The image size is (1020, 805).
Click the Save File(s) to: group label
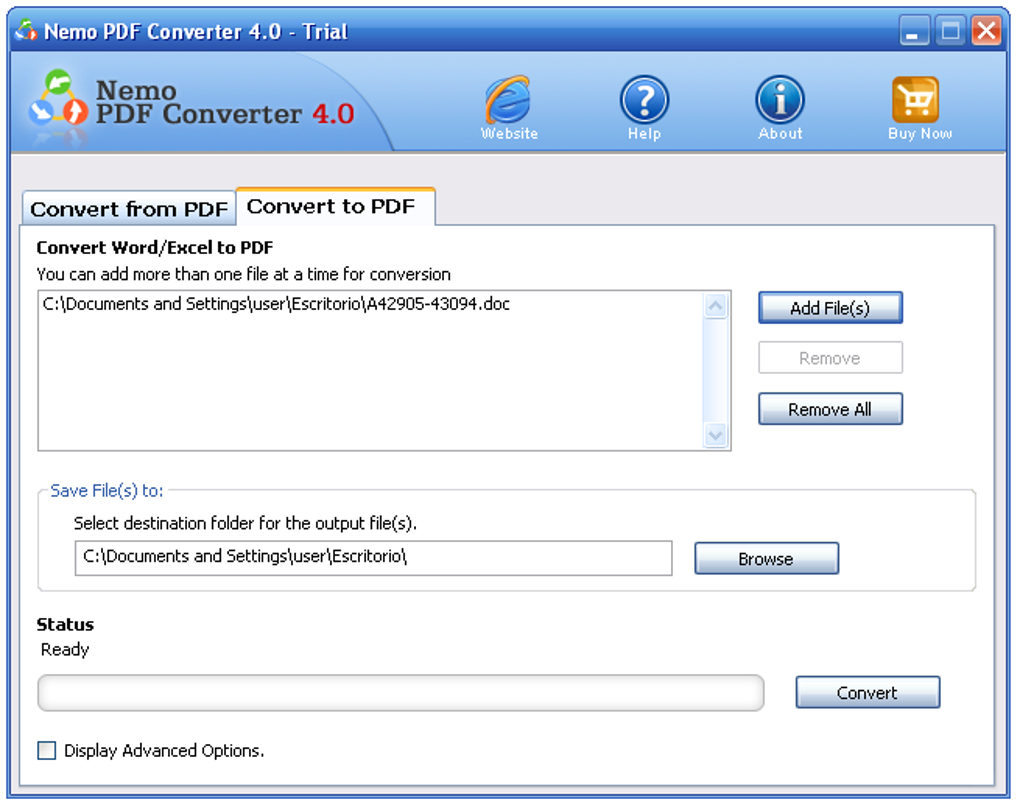[x=107, y=490]
